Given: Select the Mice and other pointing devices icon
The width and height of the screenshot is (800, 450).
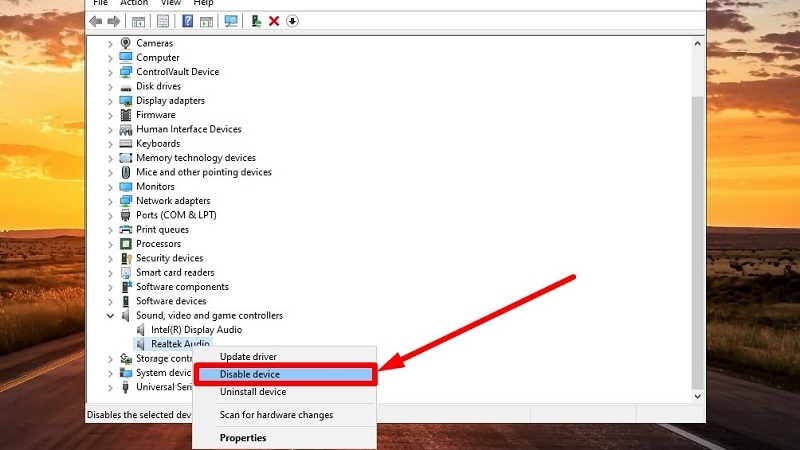Looking at the screenshot, I should 126,172.
